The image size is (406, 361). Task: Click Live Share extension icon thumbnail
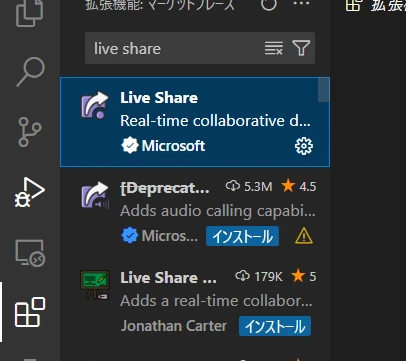click(95, 105)
